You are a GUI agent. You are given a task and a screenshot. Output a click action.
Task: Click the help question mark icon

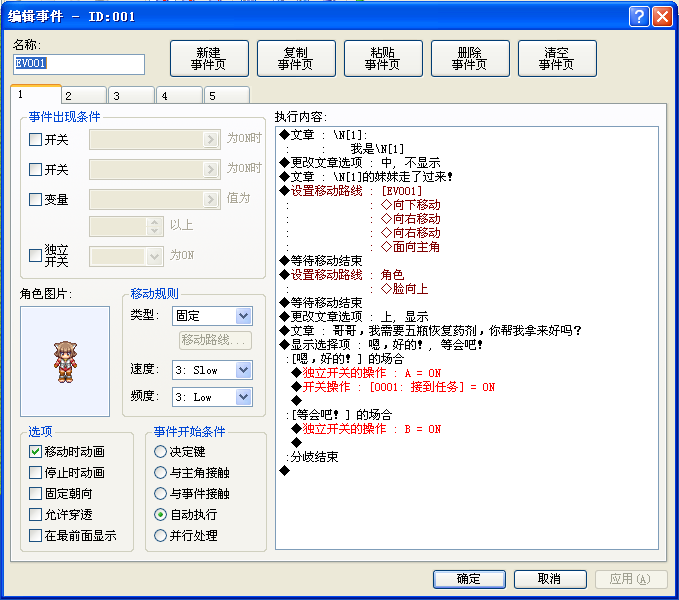coord(639,17)
